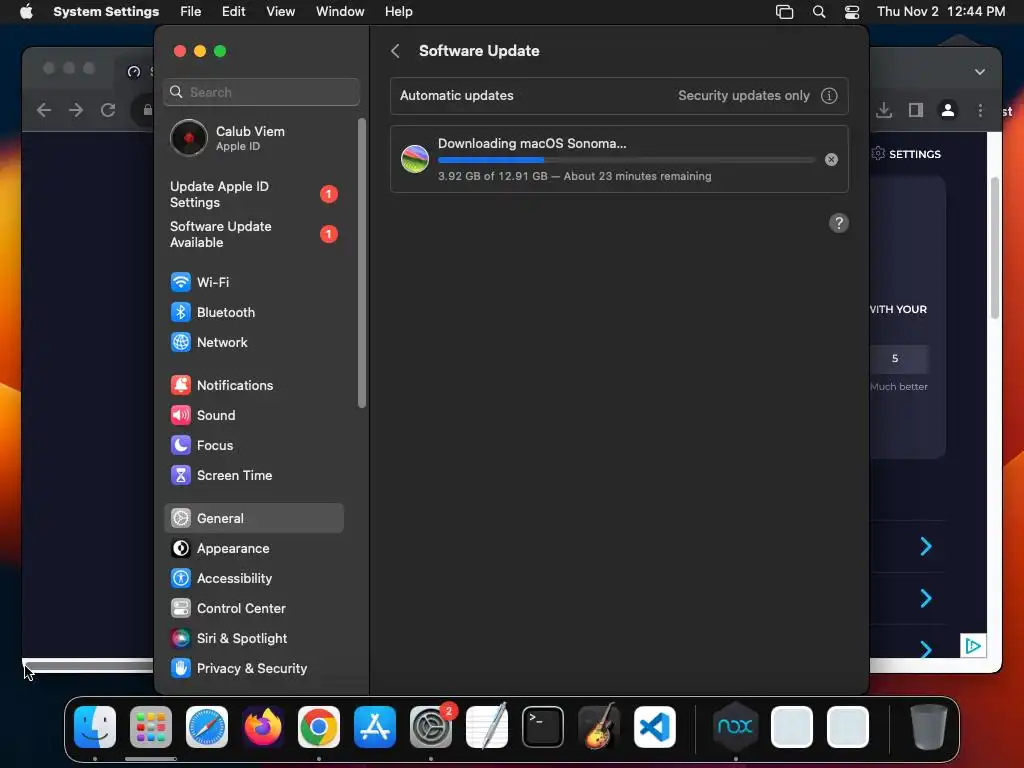The height and width of the screenshot is (768, 1024).
Task: Open Control Center in menu bar
Action: [852, 12]
